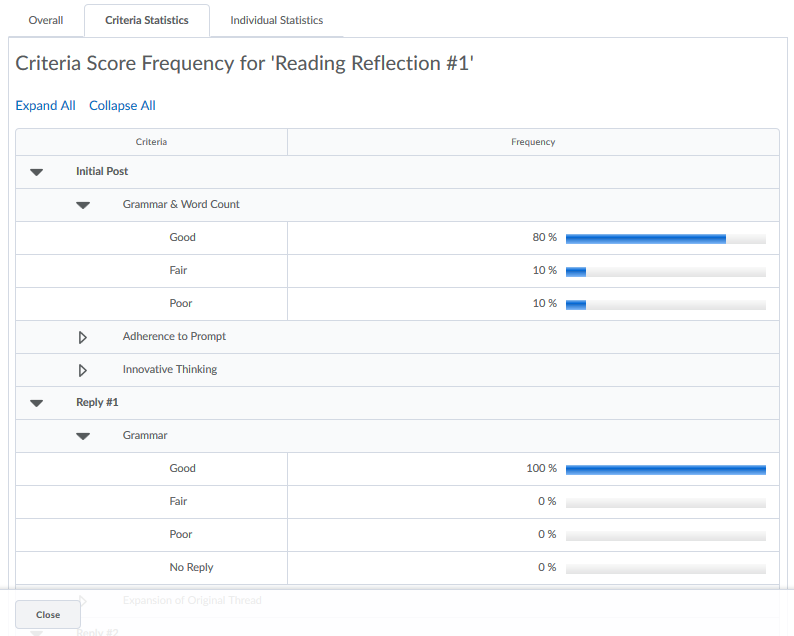The height and width of the screenshot is (636, 794).
Task: Expand the Innovative Thinking criterion
Action: pyautogui.click(x=83, y=370)
